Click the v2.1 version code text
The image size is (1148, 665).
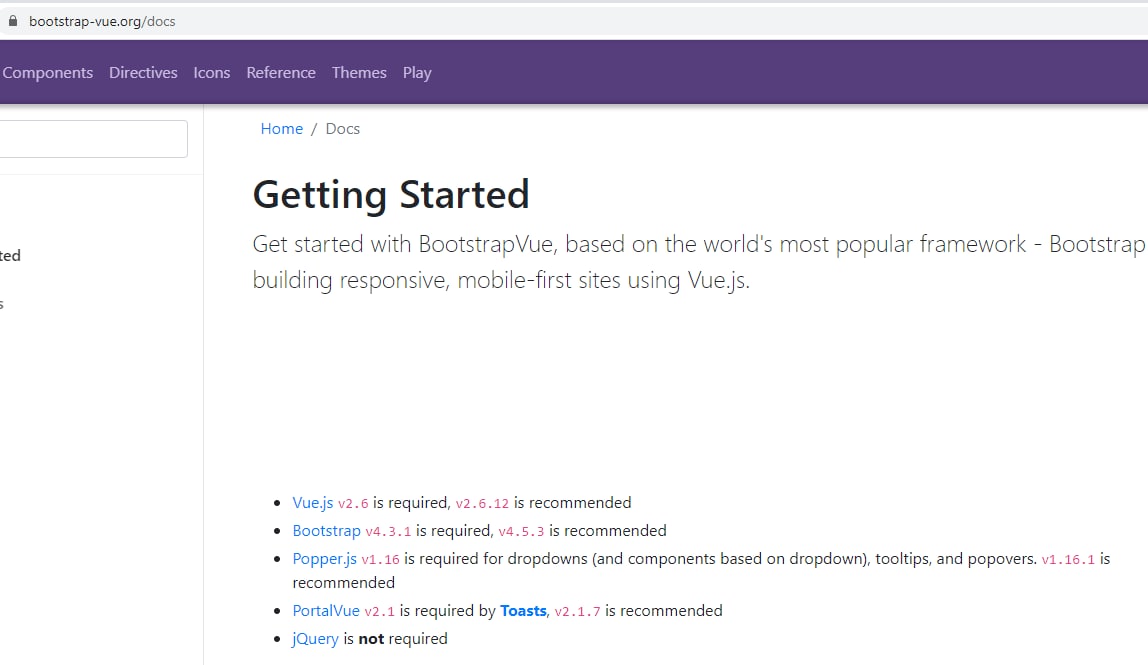pyautogui.click(x=379, y=612)
